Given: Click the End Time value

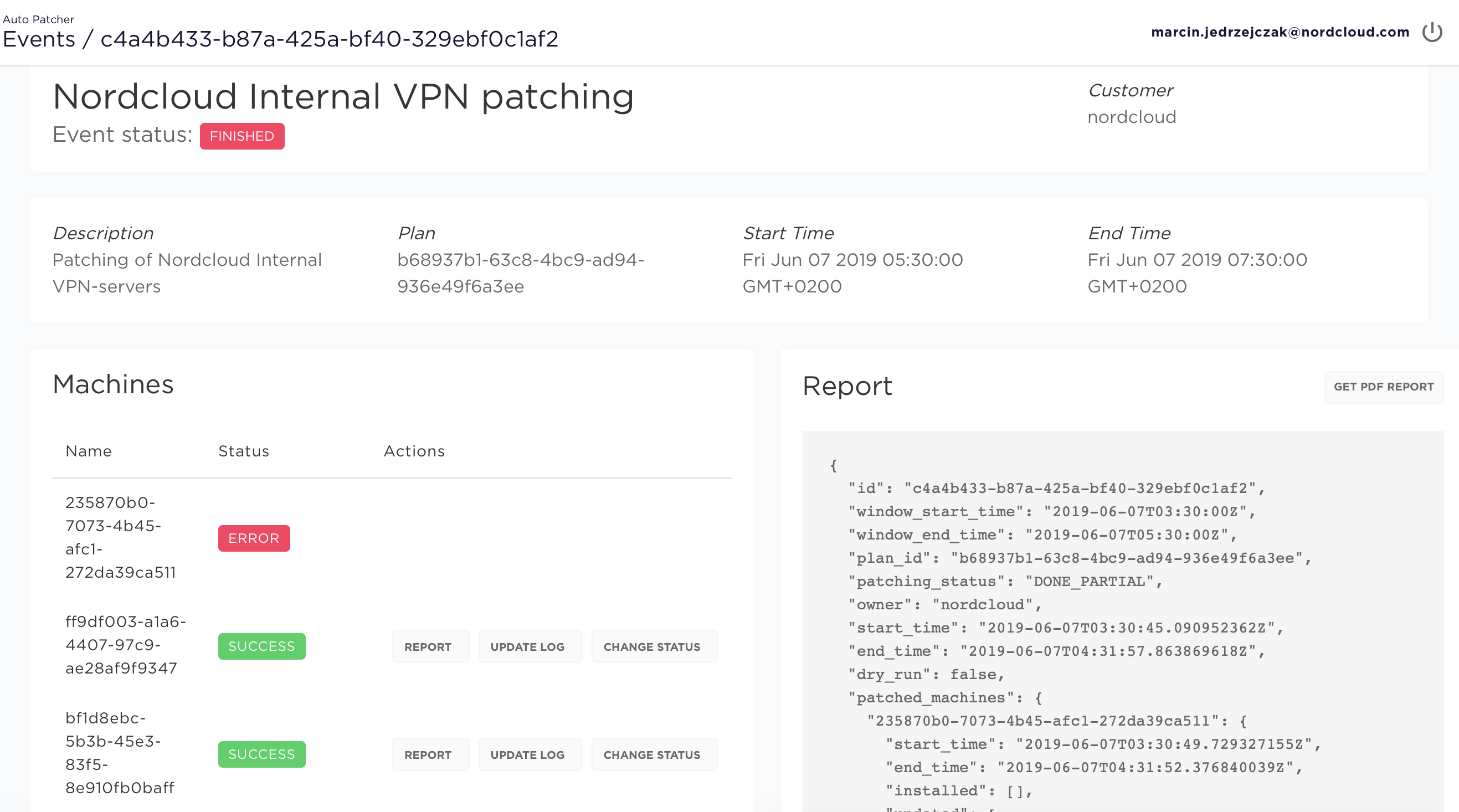Looking at the screenshot, I should [1197, 273].
